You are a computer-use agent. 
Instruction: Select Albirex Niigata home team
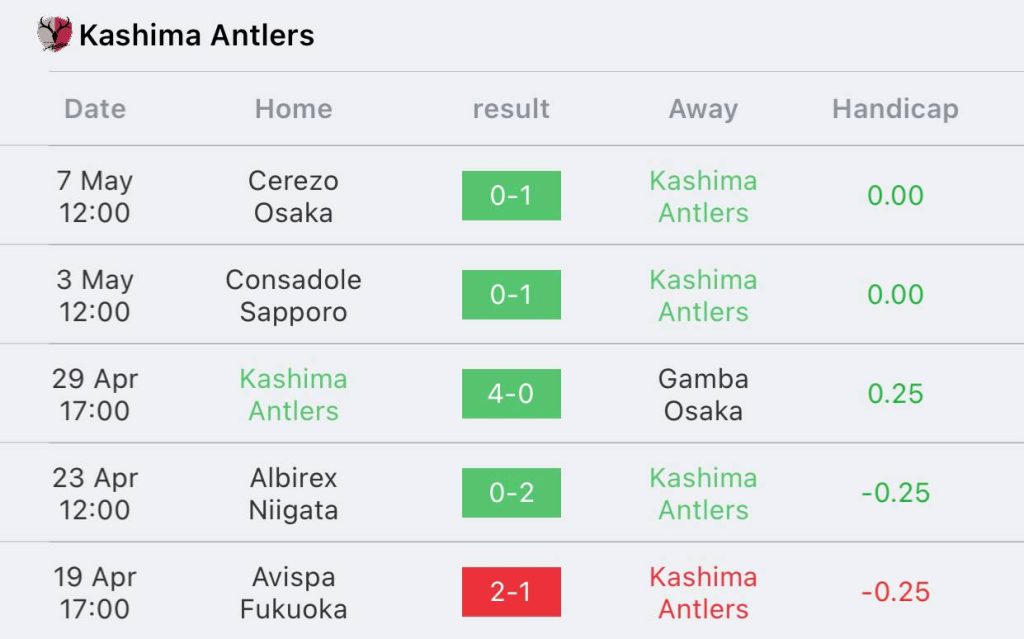point(293,493)
